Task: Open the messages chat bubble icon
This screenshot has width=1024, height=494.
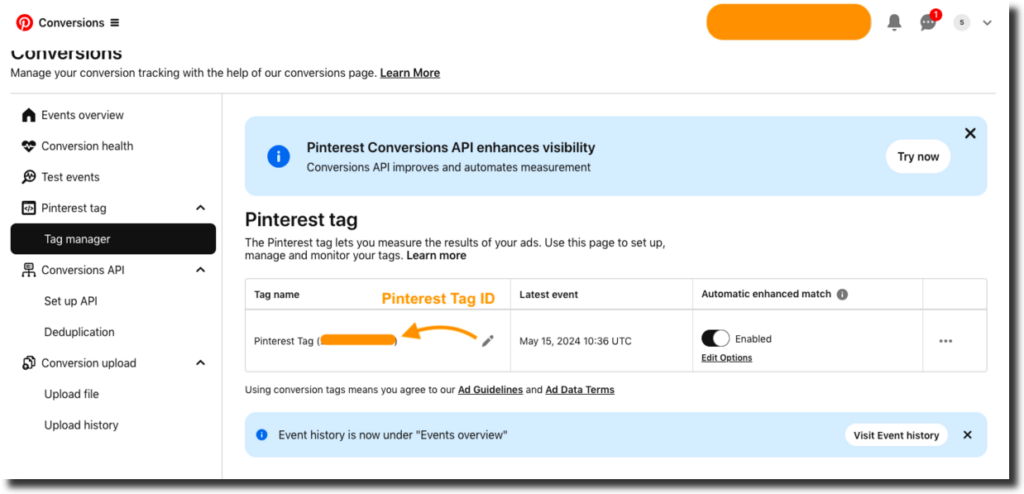Action: [928, 22]
